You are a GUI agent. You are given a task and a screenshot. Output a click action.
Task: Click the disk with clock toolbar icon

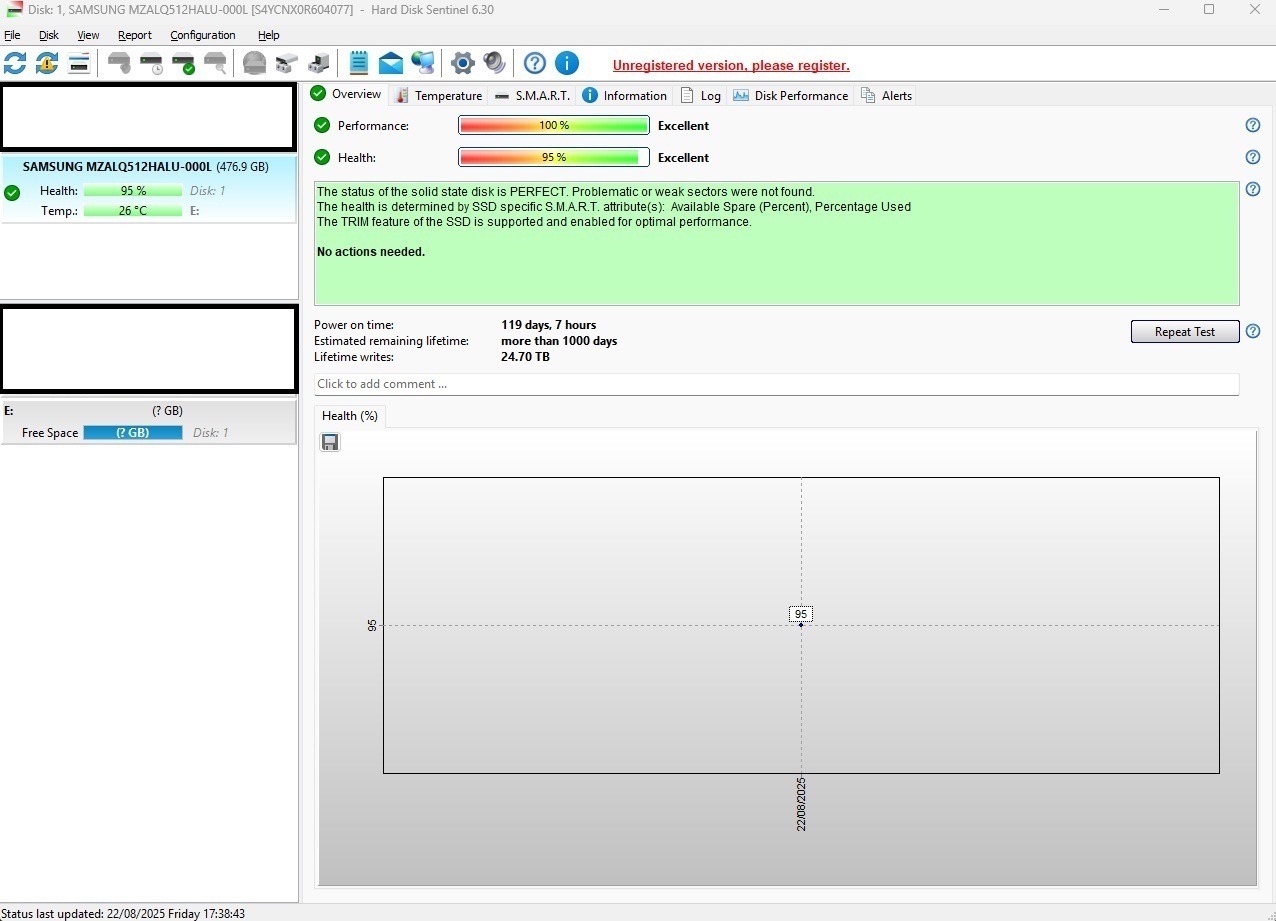click(151, 64)
